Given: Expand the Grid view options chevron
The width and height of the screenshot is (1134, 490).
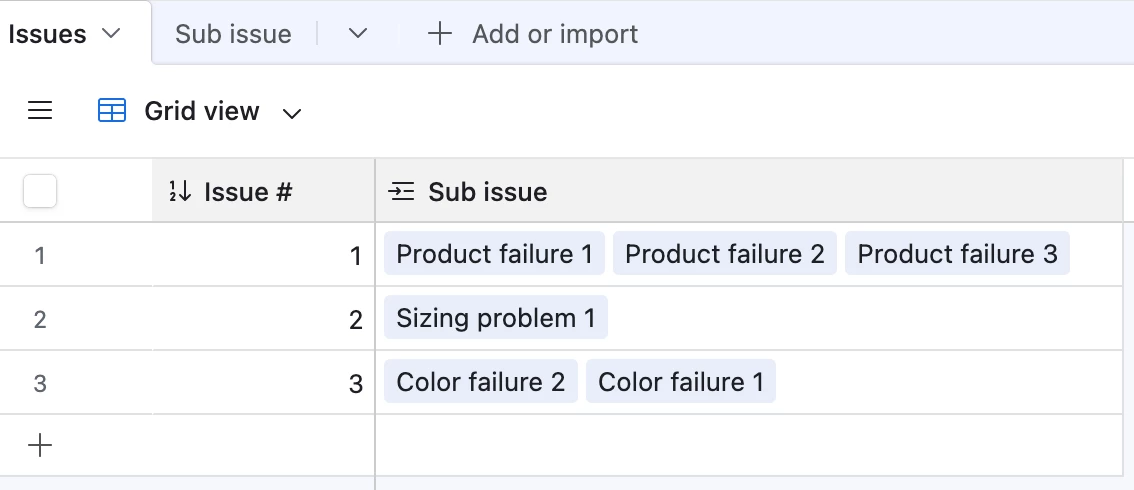Looking at the screenshot, I should [x=292, y=113].
